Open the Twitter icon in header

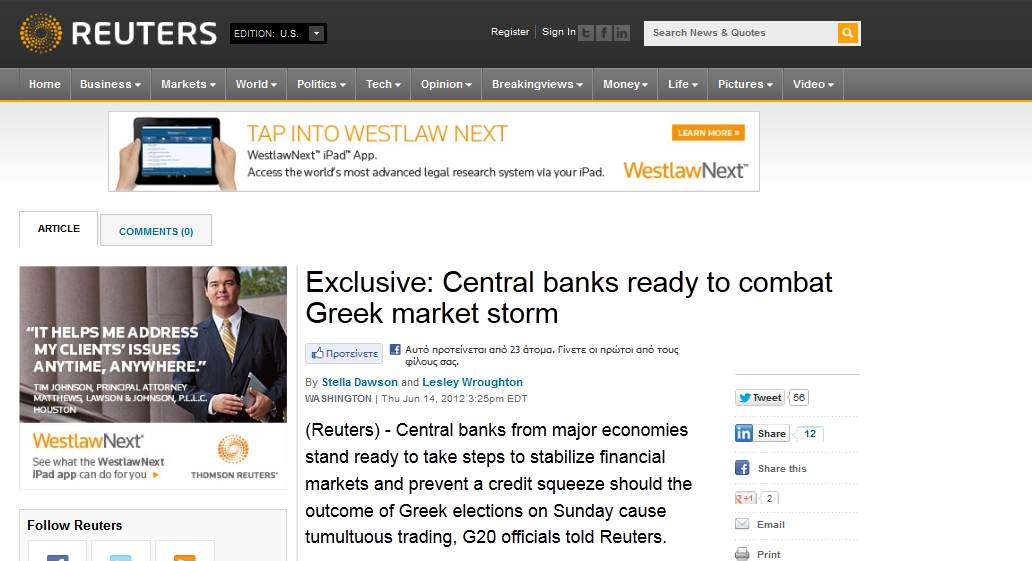[x=586, y=33]
